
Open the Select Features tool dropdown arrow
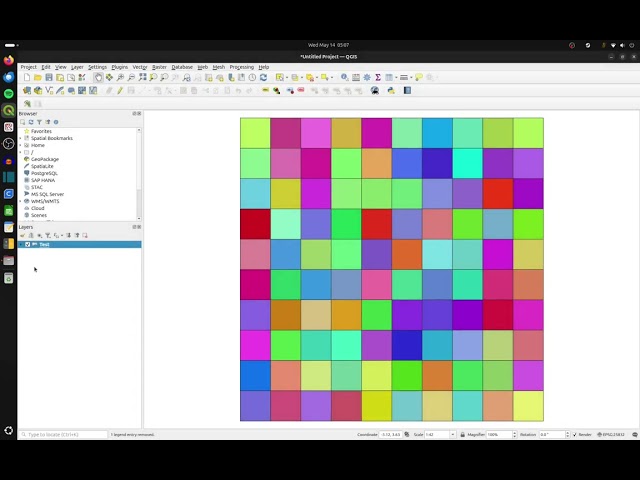(x=287, y=77)
